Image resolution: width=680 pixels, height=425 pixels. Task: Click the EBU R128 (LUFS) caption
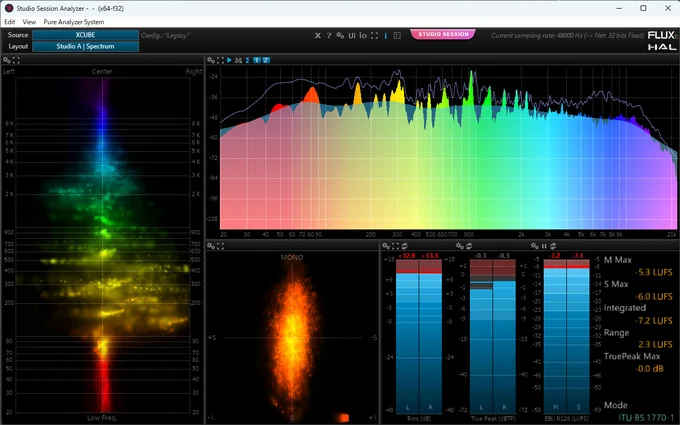coord(567,419)
